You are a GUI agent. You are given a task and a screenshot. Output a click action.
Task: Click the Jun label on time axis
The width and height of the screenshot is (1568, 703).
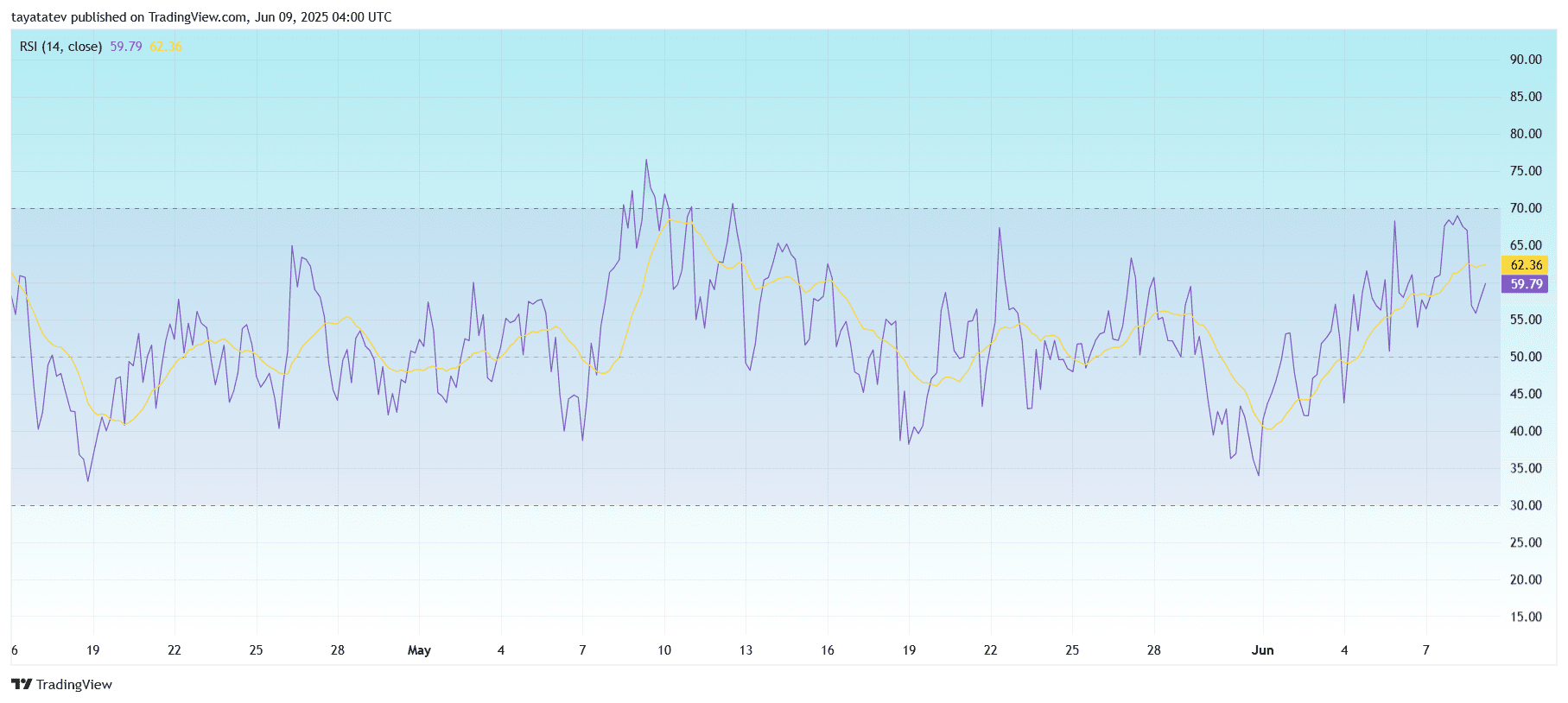[1262, 650]
